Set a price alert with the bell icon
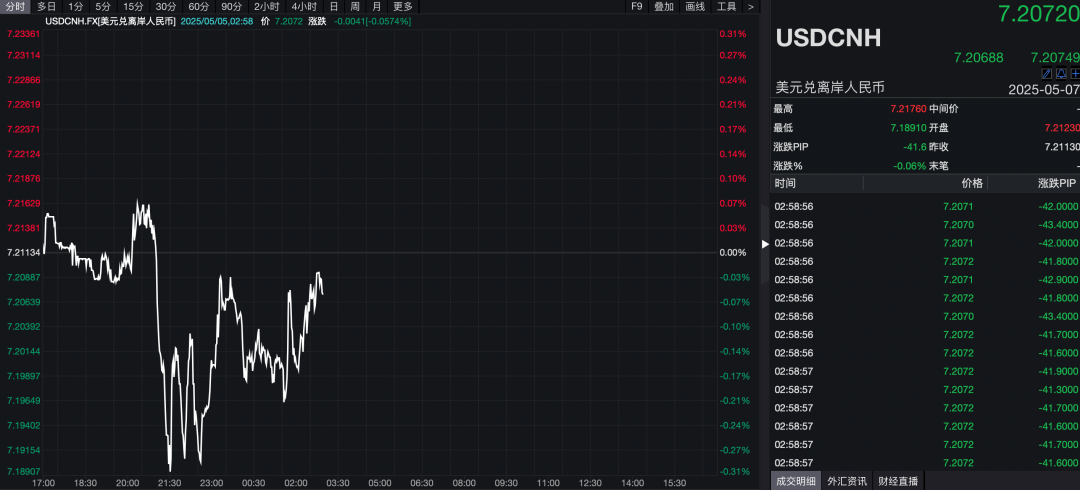The height and width of the screenshot is (490, 1080). [x=1061, y=73]
